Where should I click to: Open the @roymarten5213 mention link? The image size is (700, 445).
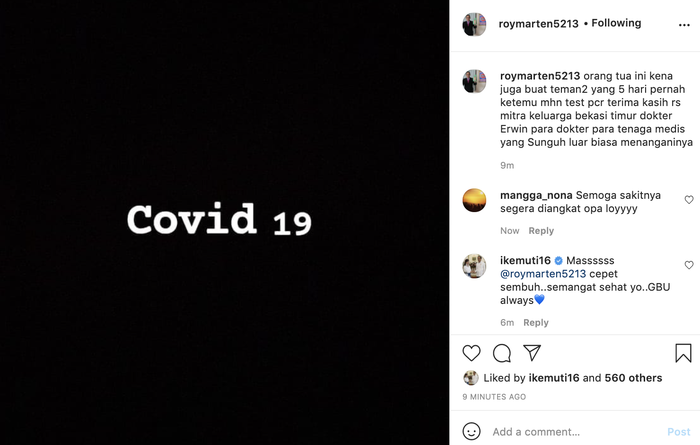click(x=543, y=274)
